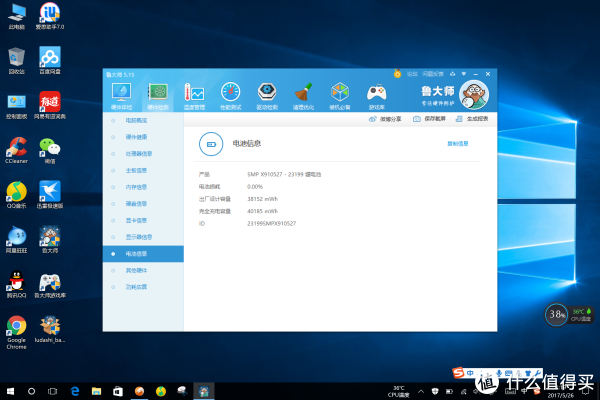The height and width of the screenshot is (400, 600).
Task: Open 游戏库 game library controller icon
Action: (x=376, y=94)
